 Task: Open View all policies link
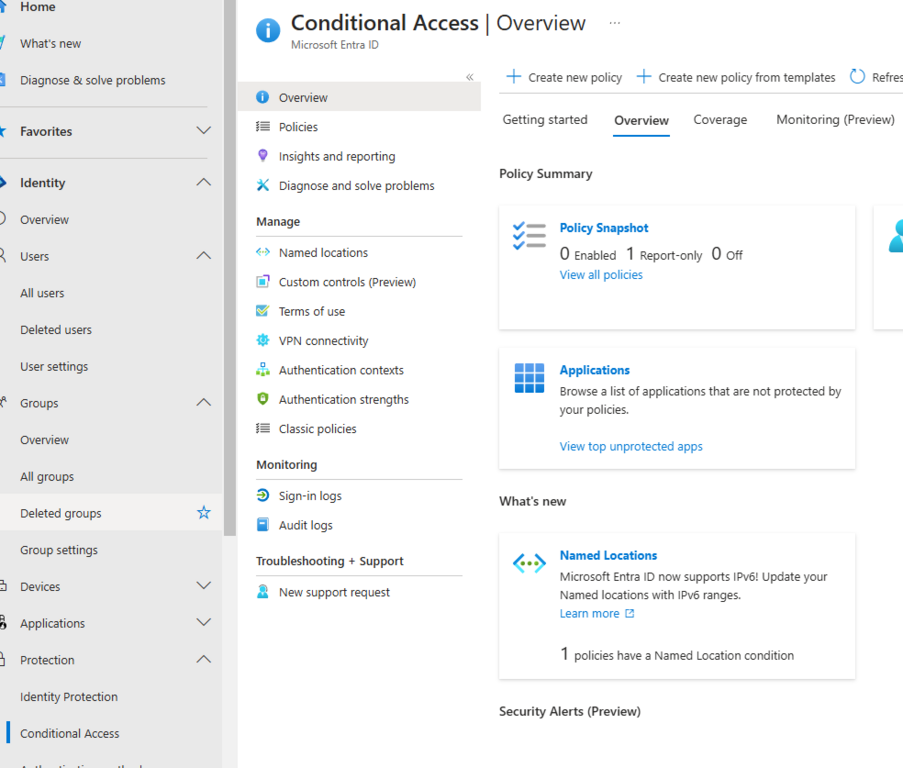[601, 275]
